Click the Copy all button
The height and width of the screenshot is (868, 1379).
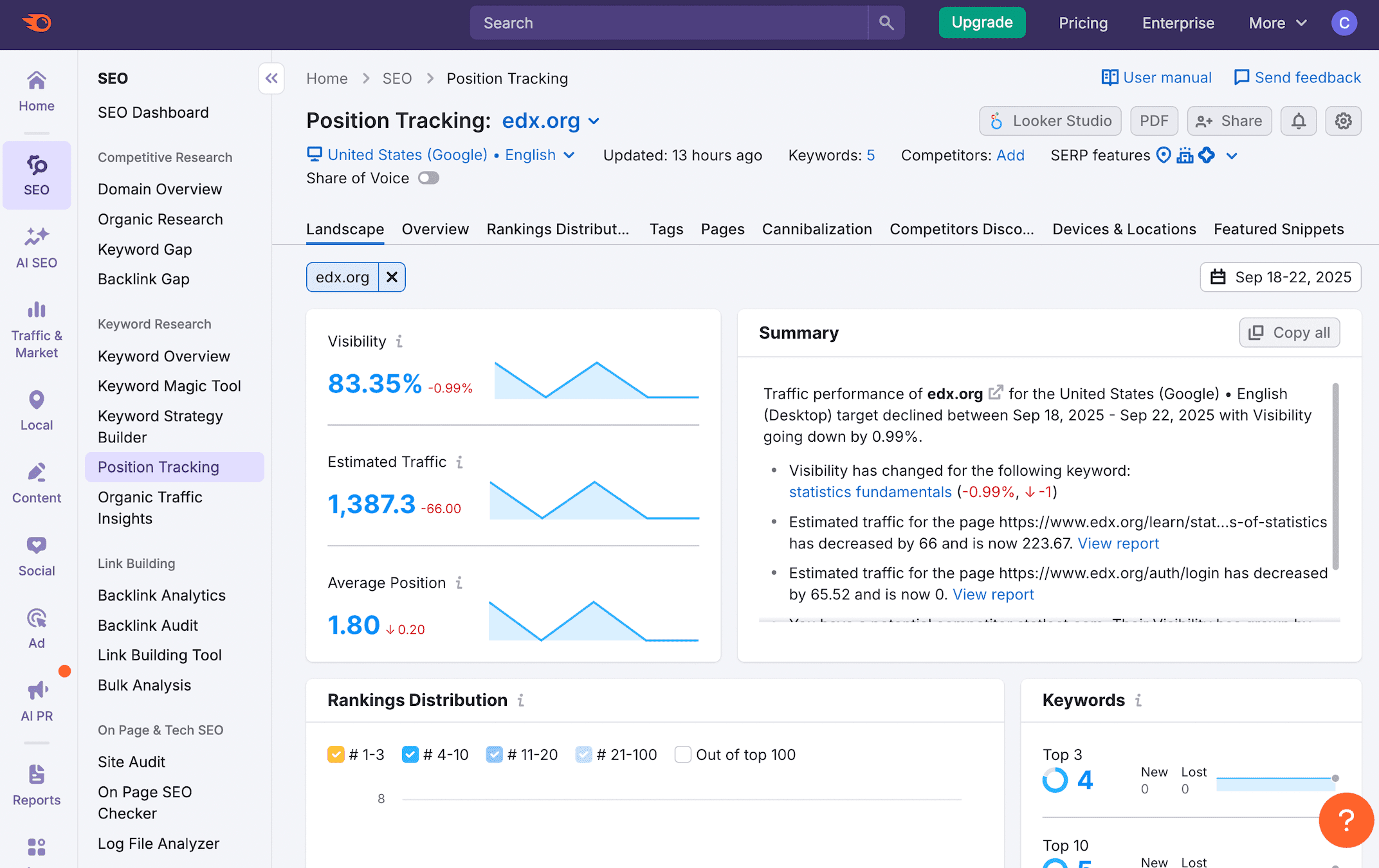[1289, 332]
